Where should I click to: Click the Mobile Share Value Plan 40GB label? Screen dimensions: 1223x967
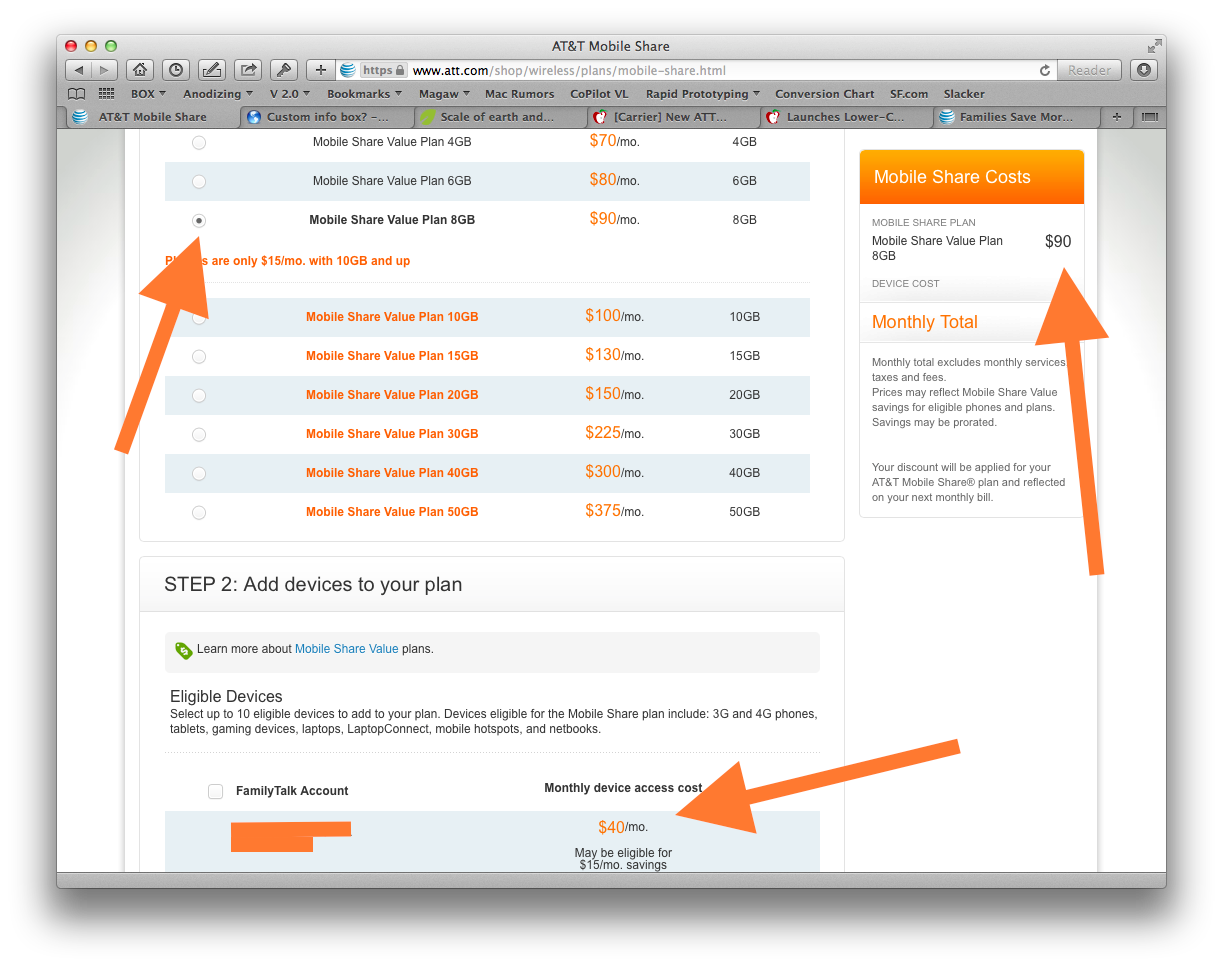click(392, 473)
